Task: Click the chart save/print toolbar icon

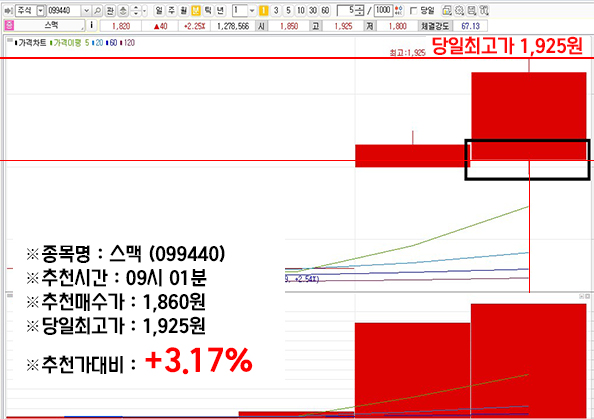Action: point(471,11)
